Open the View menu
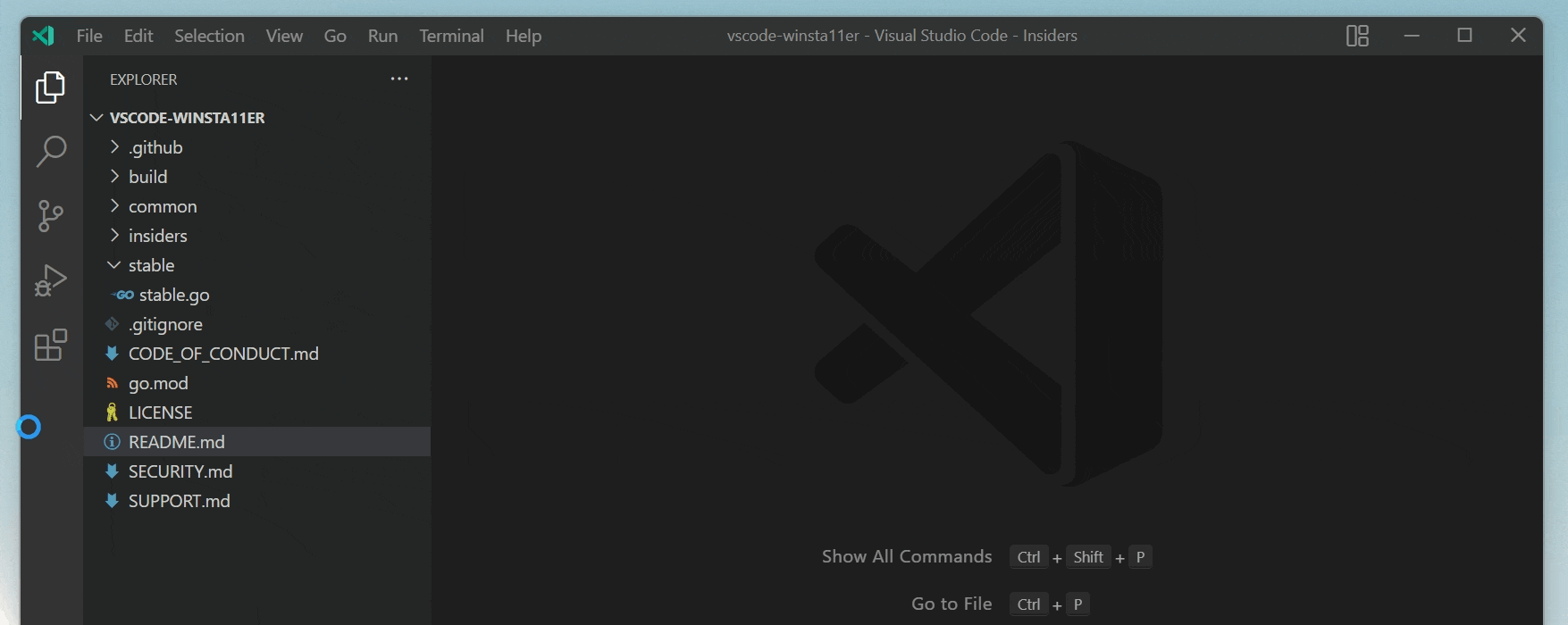 click(284, 36)
